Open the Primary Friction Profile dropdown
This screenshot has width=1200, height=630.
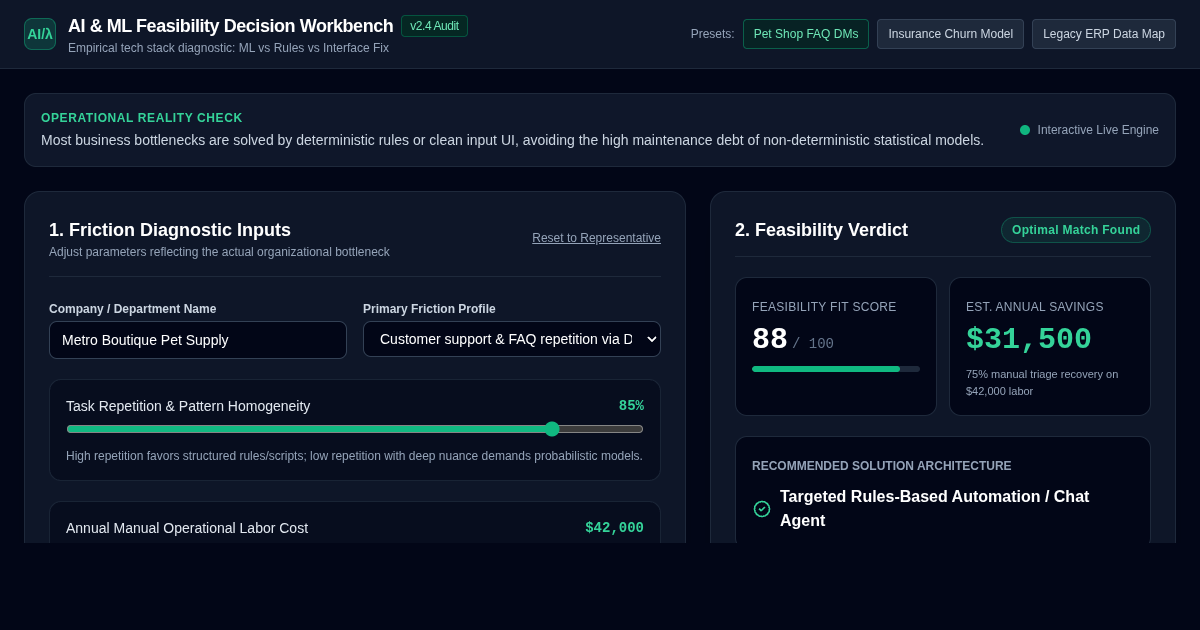(x=512, y=339)
